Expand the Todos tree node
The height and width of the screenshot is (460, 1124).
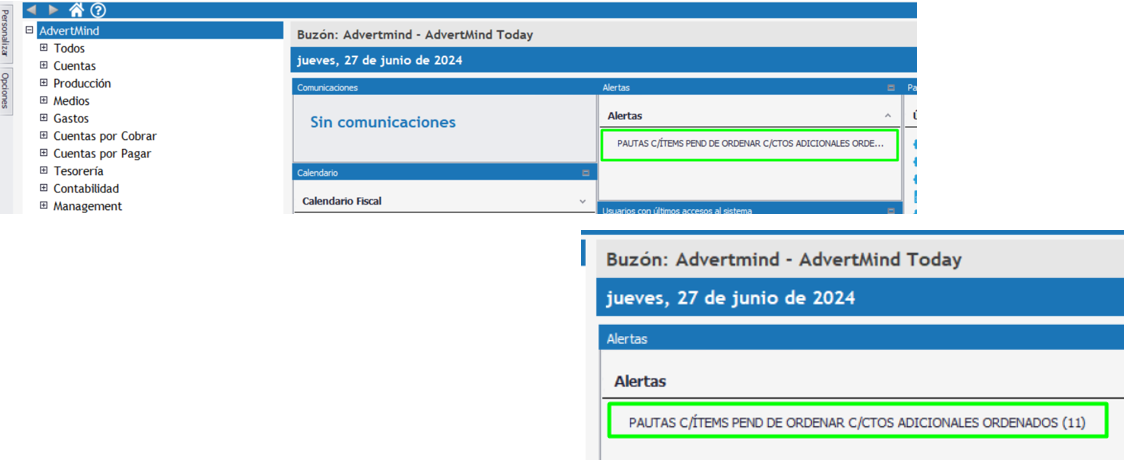[44, 48]
